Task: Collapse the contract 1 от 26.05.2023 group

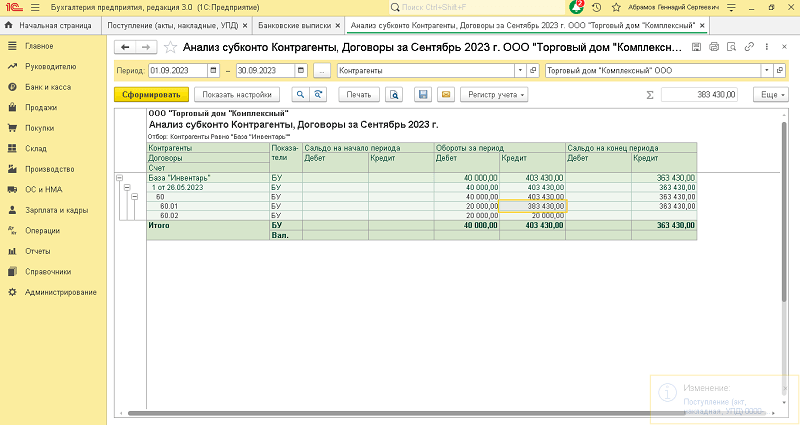Action: coord(127,187)
